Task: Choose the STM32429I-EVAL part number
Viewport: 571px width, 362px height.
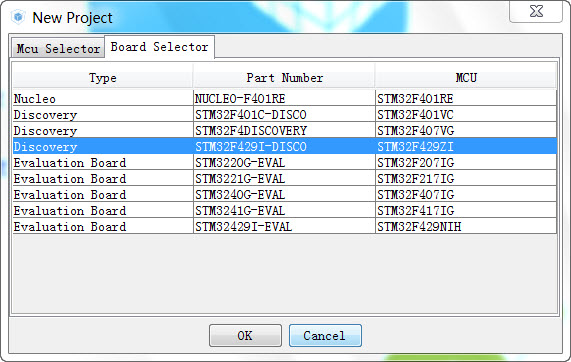Action: coord(284,227)
